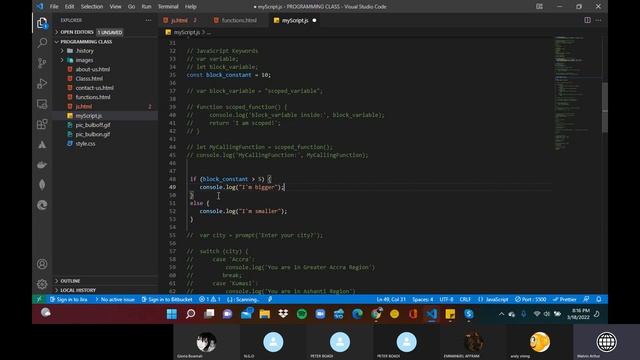Screen dimensions: 640x360
Task: Click the split editor icon
Action: pyautogui.click(x=587, y=20)
